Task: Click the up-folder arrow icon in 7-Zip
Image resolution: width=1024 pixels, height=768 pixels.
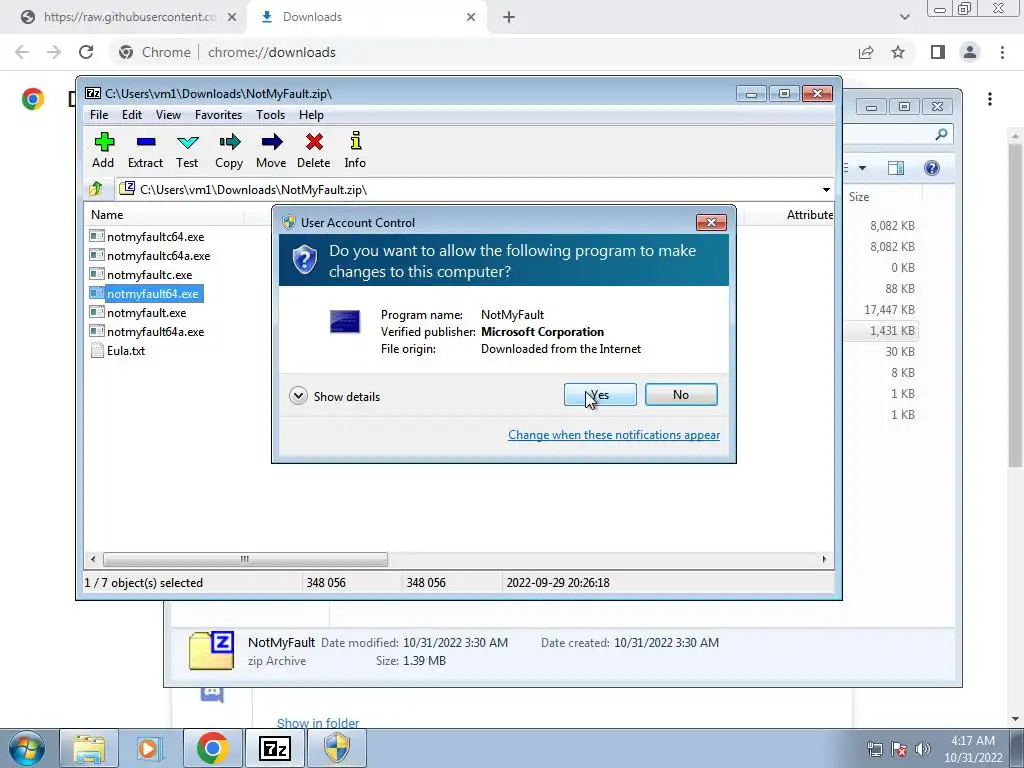Action: pos(96,189)
